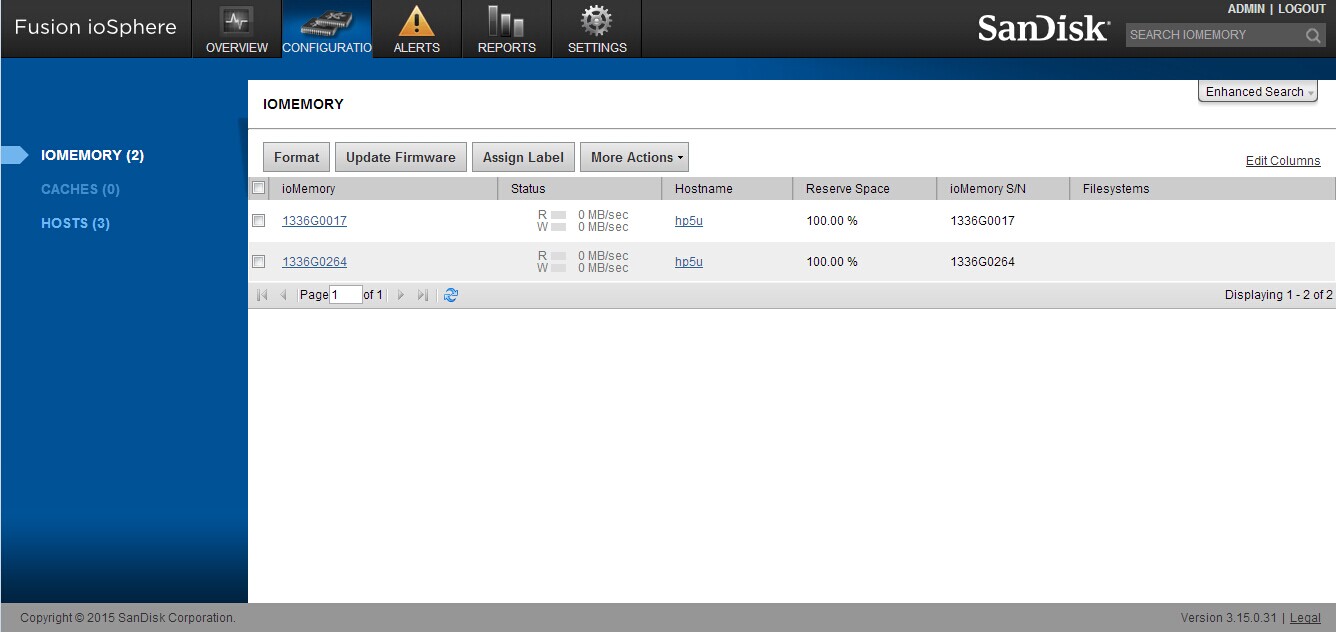
Task: Click the search magnifier icon
Action: click(x=1313, y=35)
